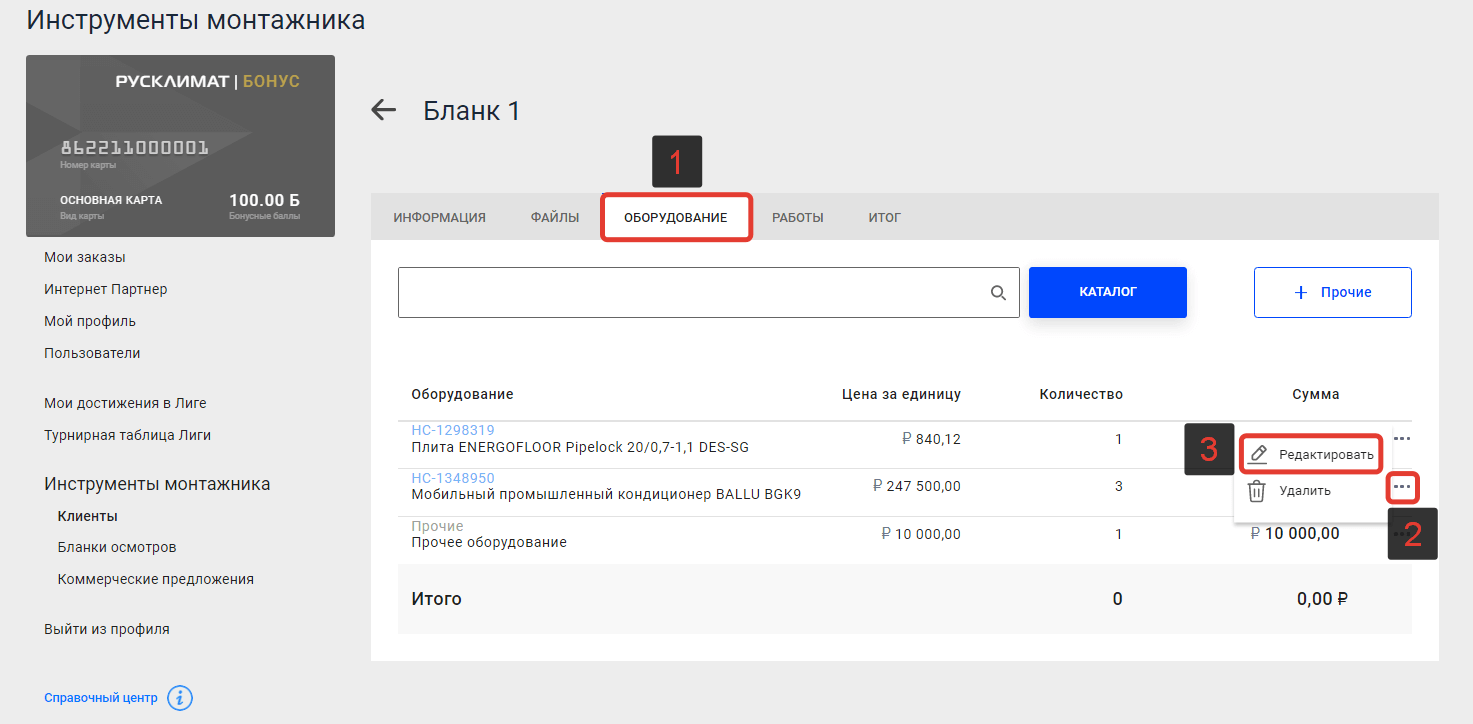Click the 100.00 Б bonus points value
The image size is (1473, 724).
pos(264,200)
